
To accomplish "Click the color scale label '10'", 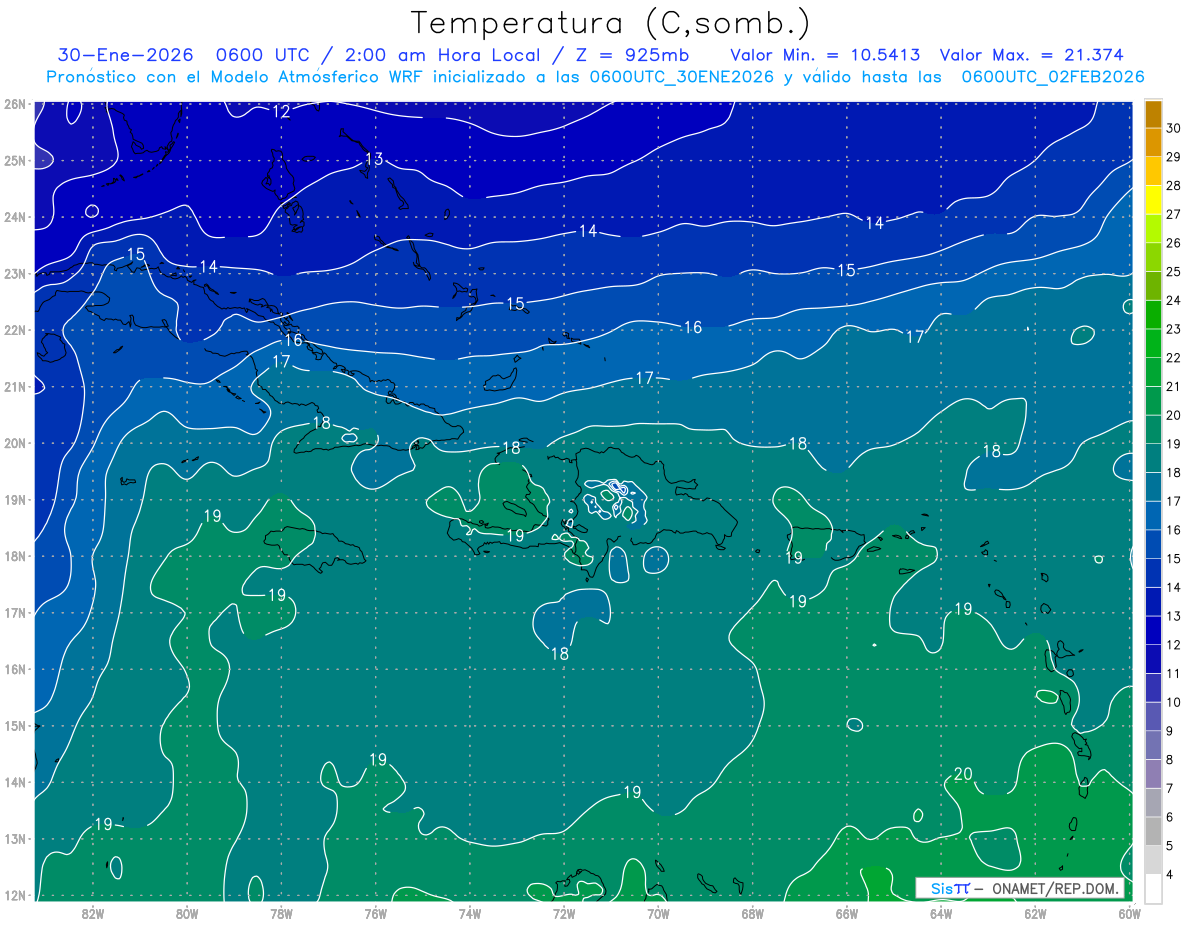I will coord(1174,702).
